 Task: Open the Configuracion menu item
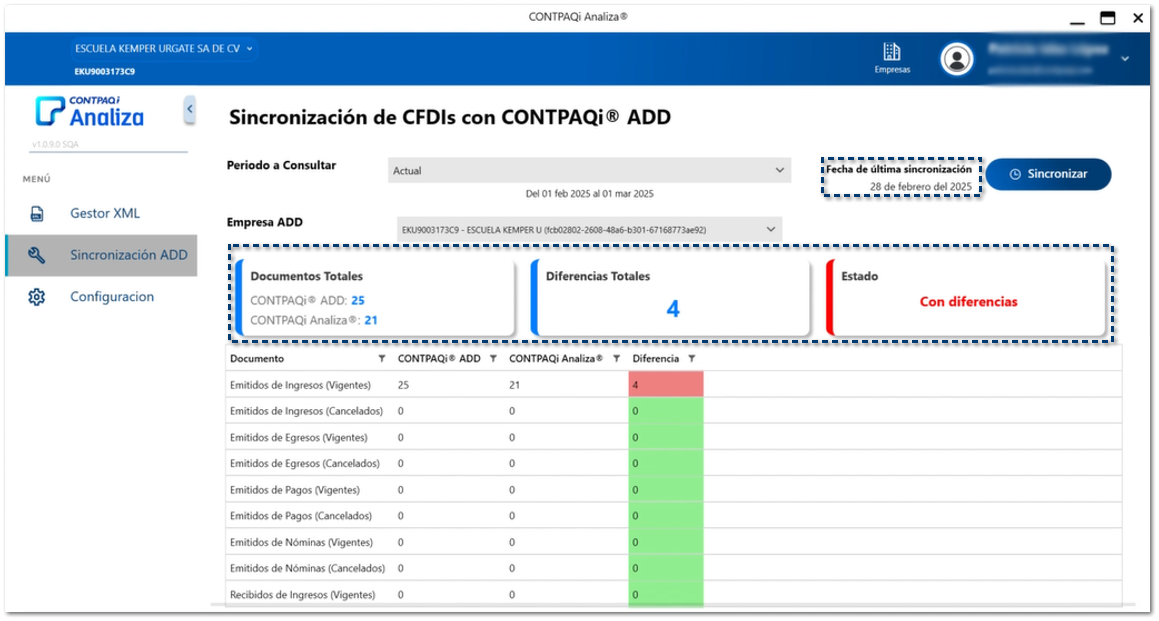coord(101,296)
